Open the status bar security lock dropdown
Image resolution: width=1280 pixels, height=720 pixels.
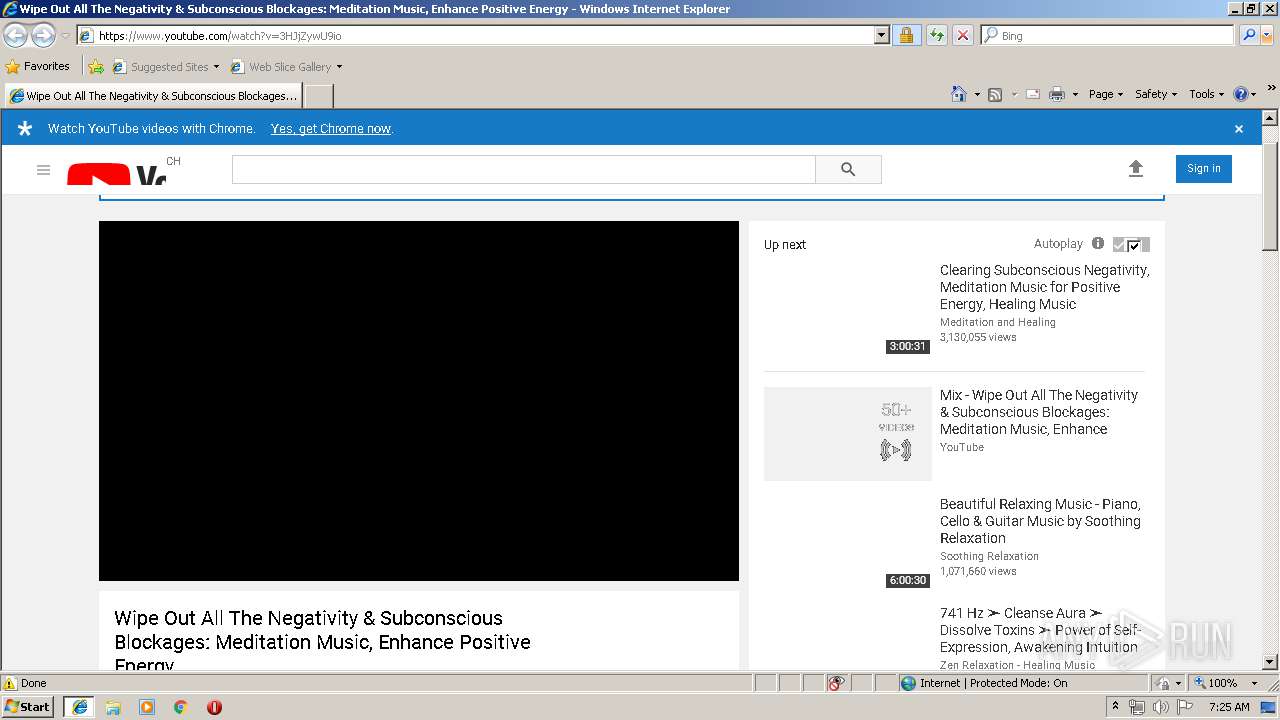tap(1166, 683)
